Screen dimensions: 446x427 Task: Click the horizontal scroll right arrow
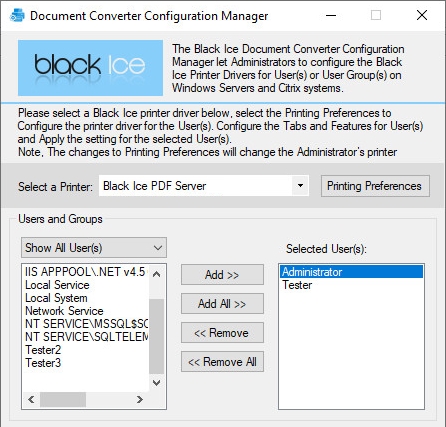click(140, 399)
